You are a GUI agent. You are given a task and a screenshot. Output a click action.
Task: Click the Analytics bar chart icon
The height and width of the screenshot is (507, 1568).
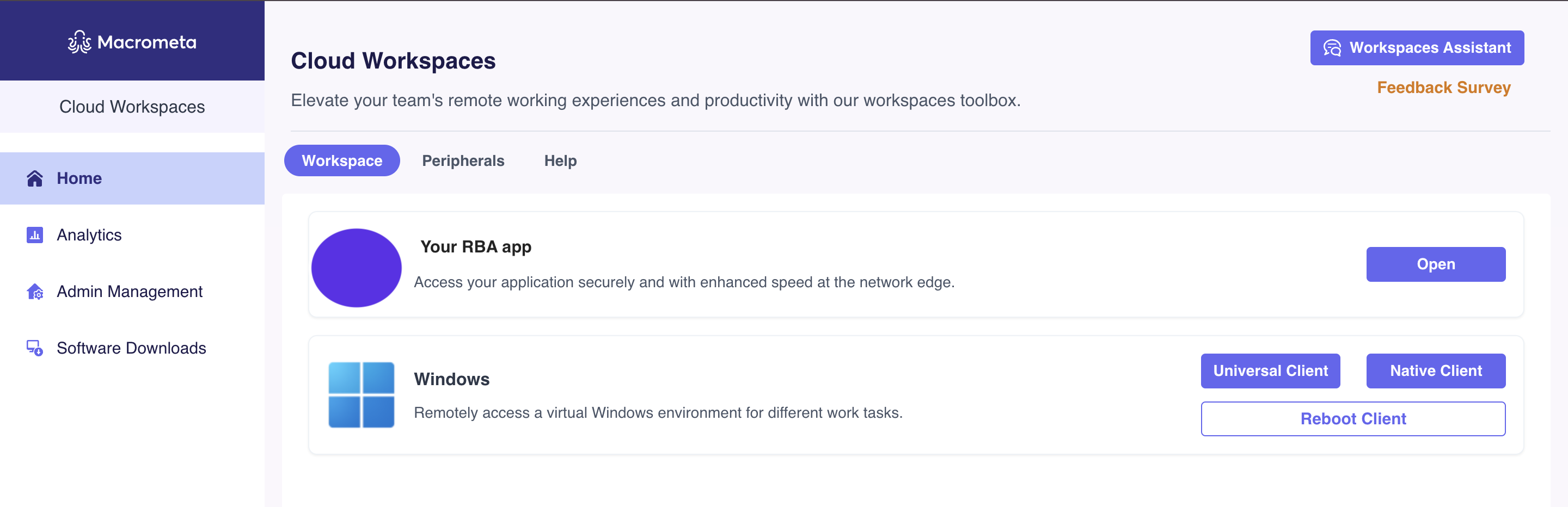point(35,234)
